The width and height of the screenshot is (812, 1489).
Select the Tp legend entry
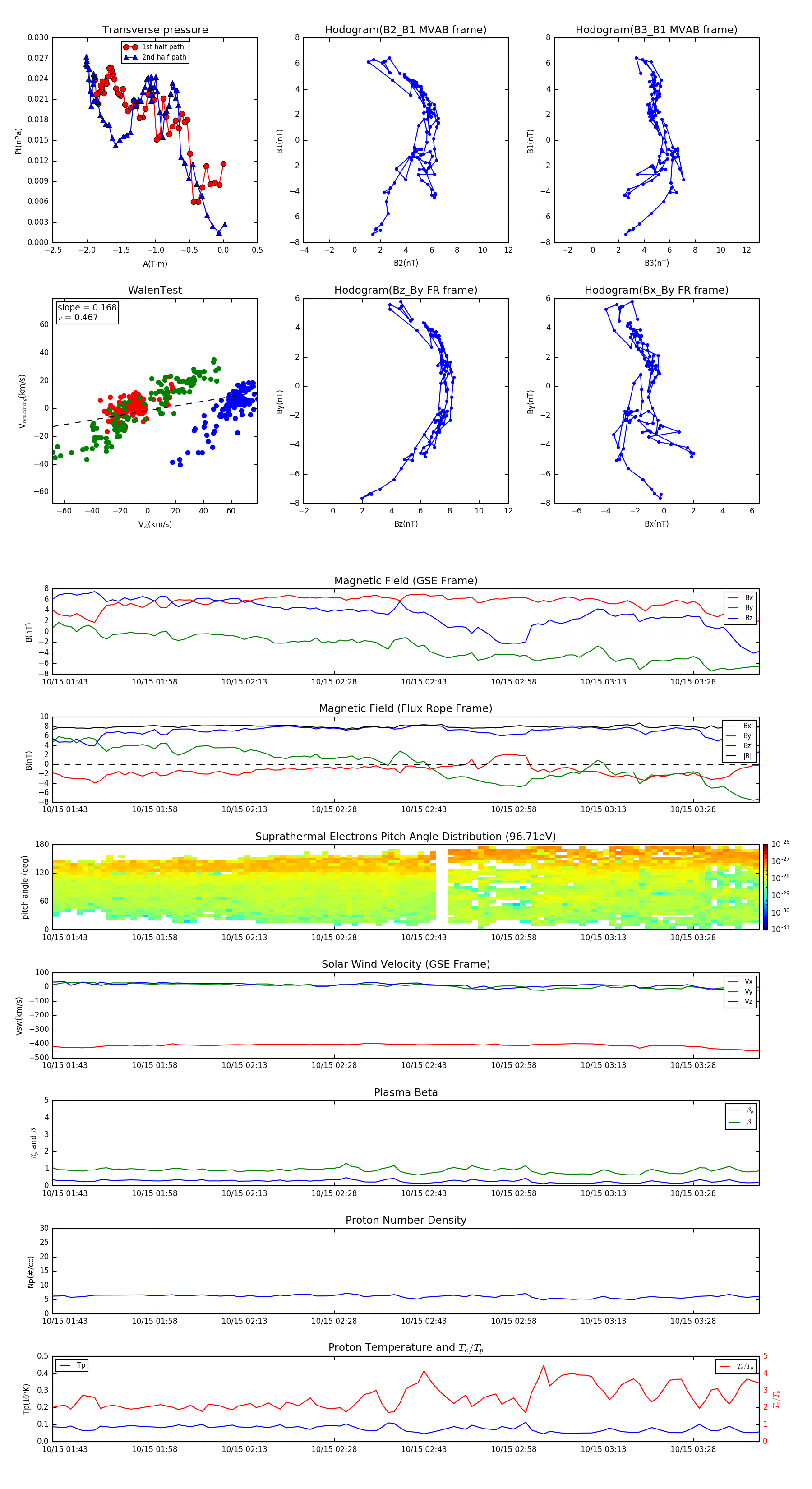(72, 1365)
